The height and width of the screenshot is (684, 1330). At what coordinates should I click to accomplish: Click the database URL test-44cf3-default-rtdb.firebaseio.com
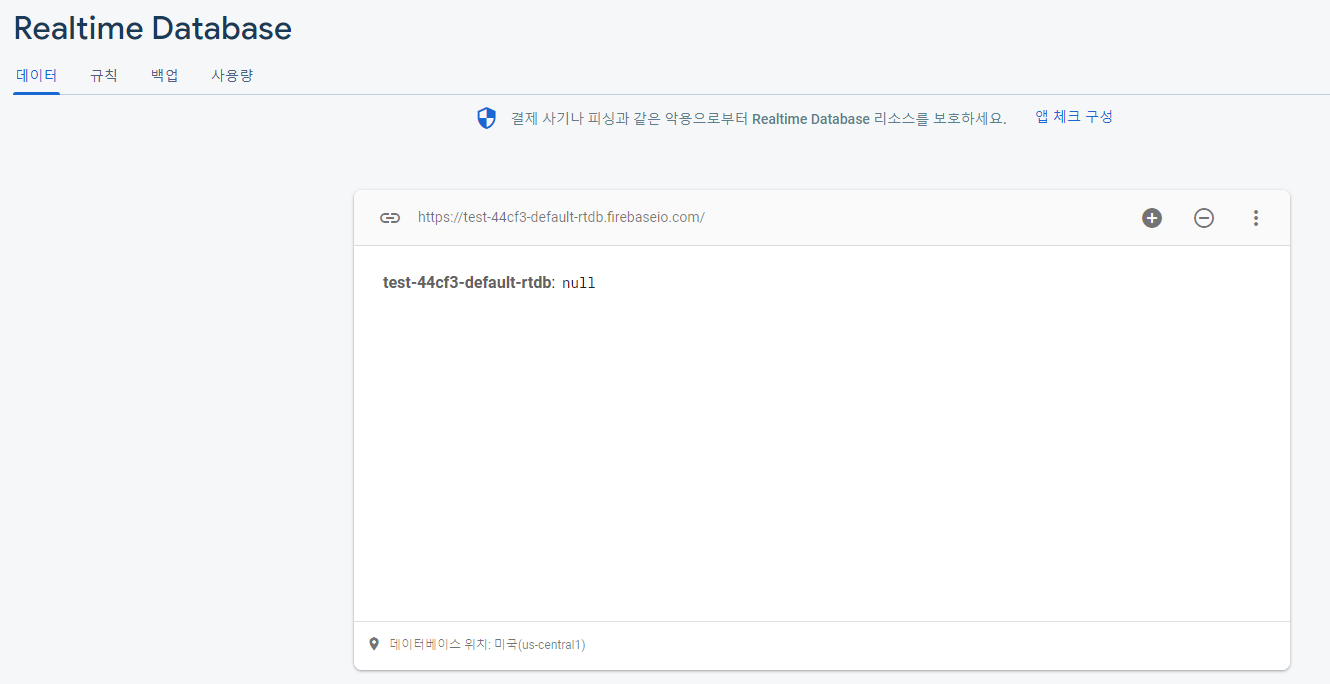click(561, 217)
